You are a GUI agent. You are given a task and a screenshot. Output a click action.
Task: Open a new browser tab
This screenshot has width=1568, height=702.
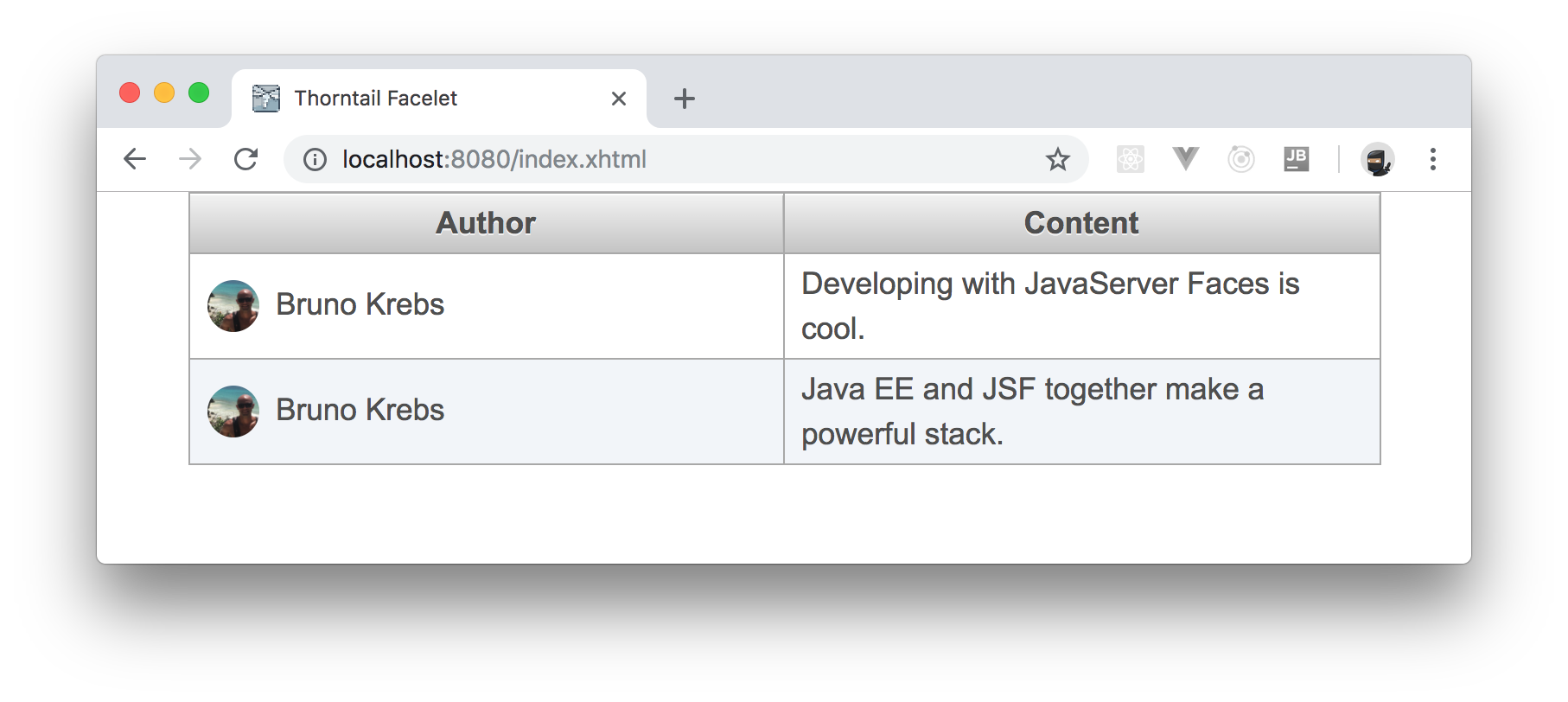pyautogui.click(x=685, y=99)
